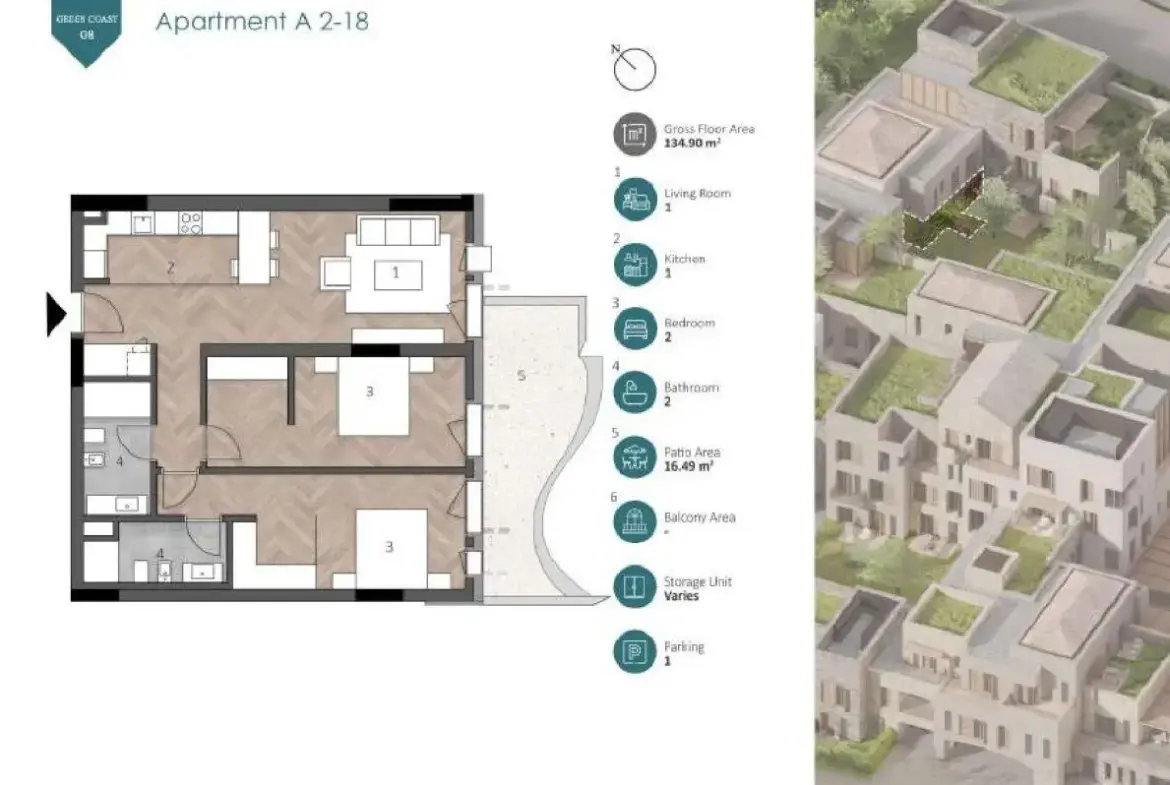Click the "Balcony Area" legend label
Image resolution: width=1170 pixels, height=785 pixels.
click(x=699, y=517)
